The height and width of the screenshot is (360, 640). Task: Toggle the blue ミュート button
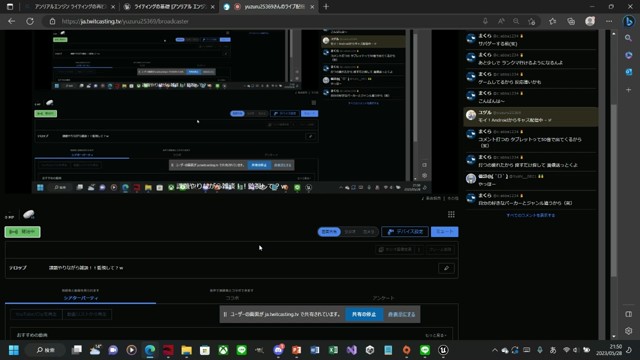pyautogui.click(x=444, y=232)
